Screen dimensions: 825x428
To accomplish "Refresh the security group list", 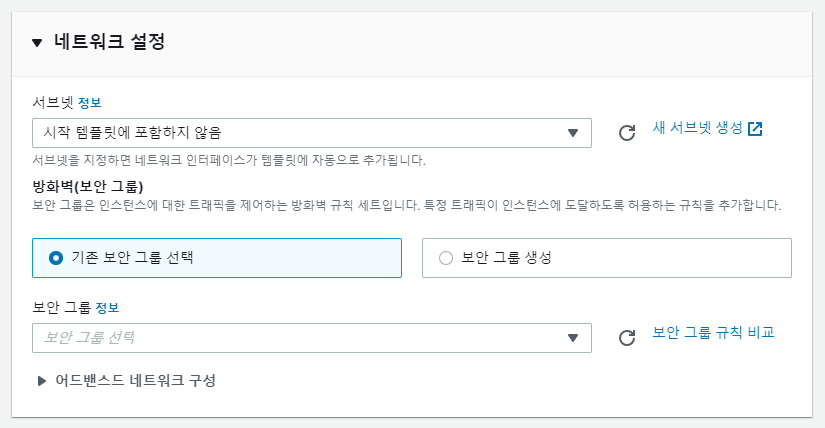I will [x=627, y=337].
